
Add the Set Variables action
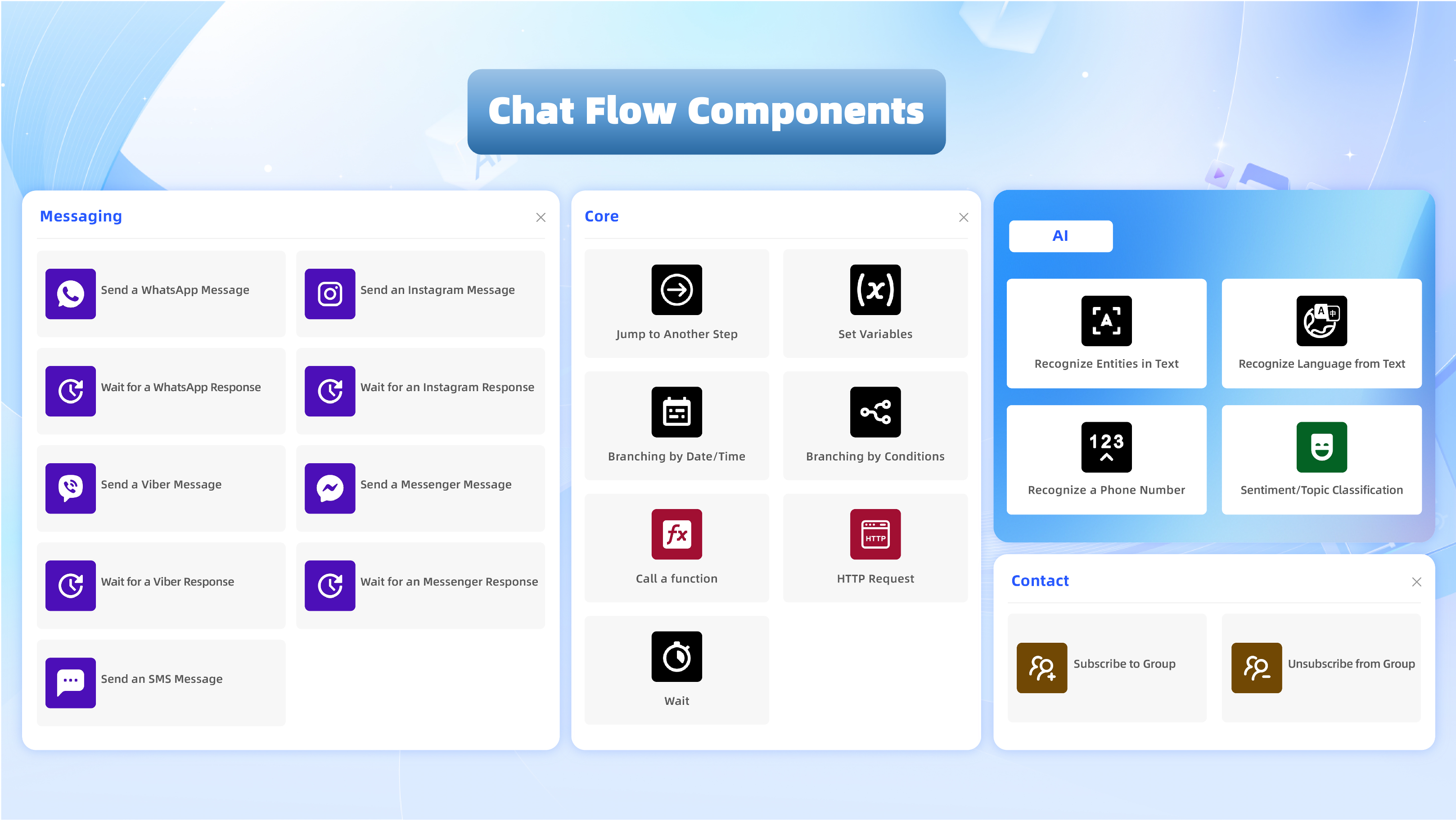875,304
